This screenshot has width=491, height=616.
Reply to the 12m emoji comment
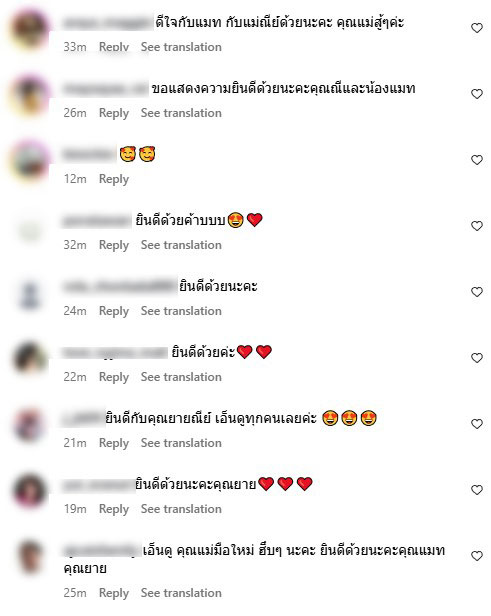pos(114,179)
